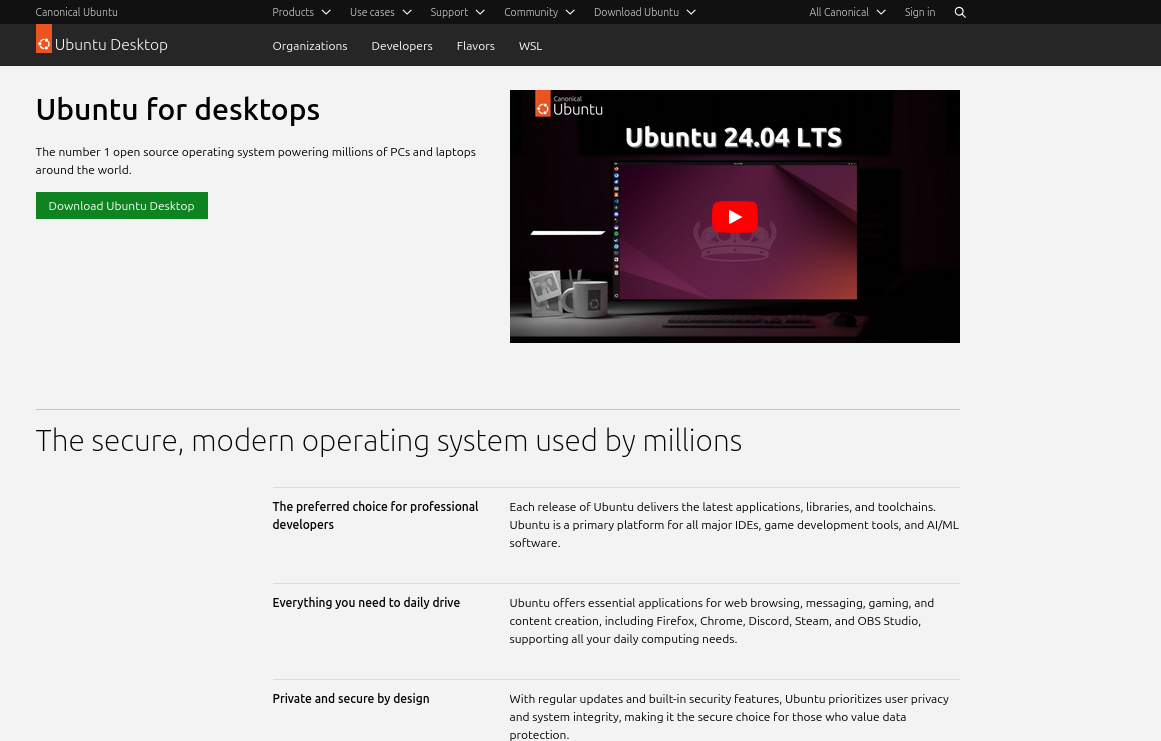Click the Ubuntu Desktop text link

111,44
